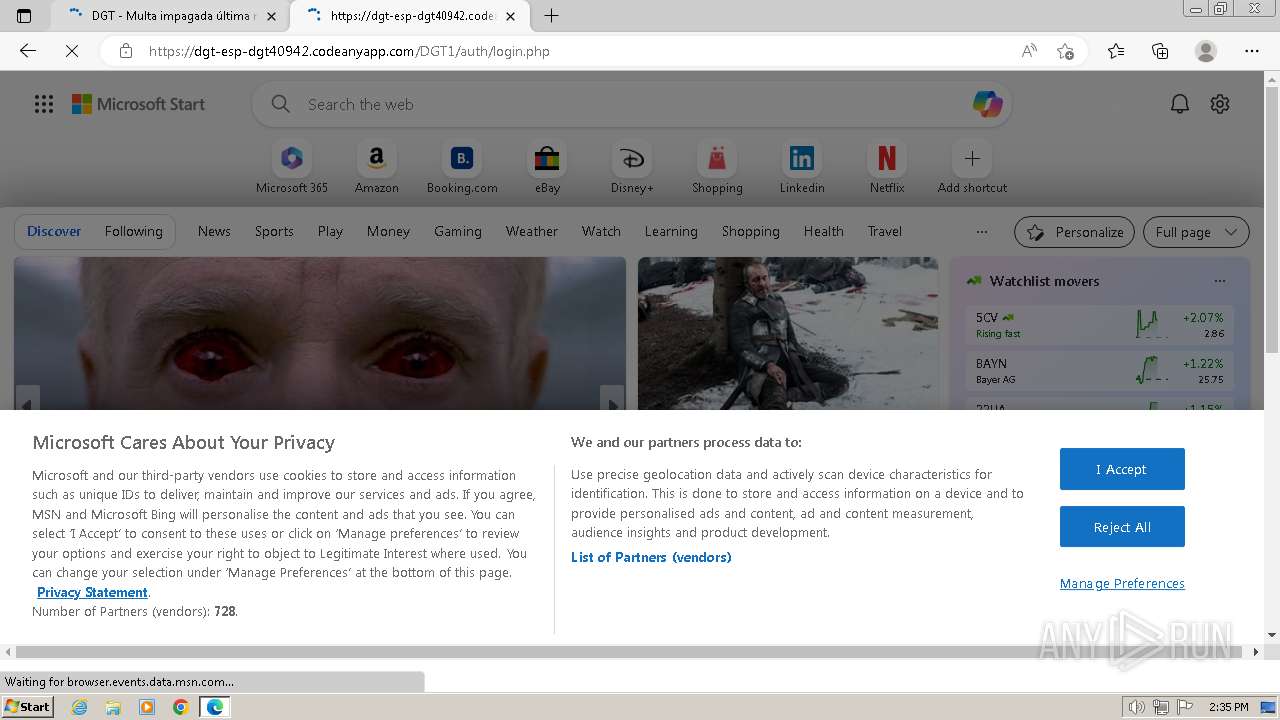Open Manage Preferences link

pos(1122,583)
